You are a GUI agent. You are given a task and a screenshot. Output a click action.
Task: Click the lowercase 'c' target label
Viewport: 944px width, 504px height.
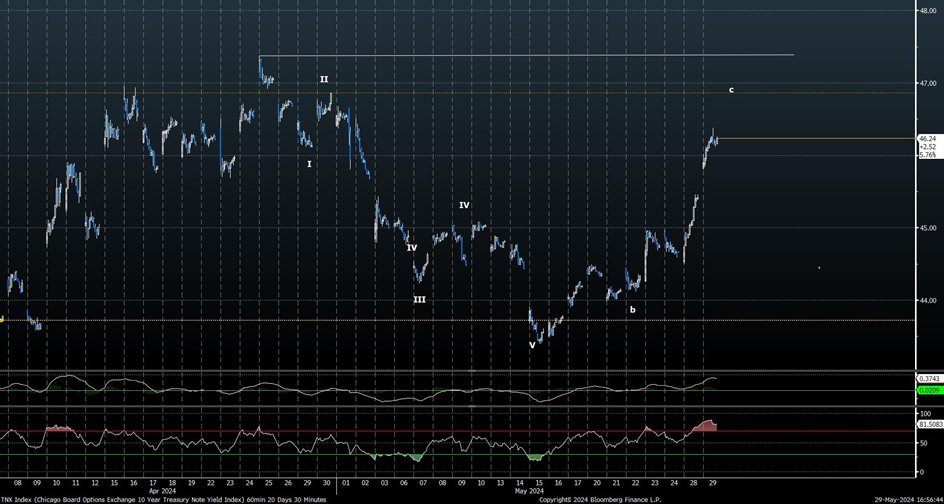731,90
